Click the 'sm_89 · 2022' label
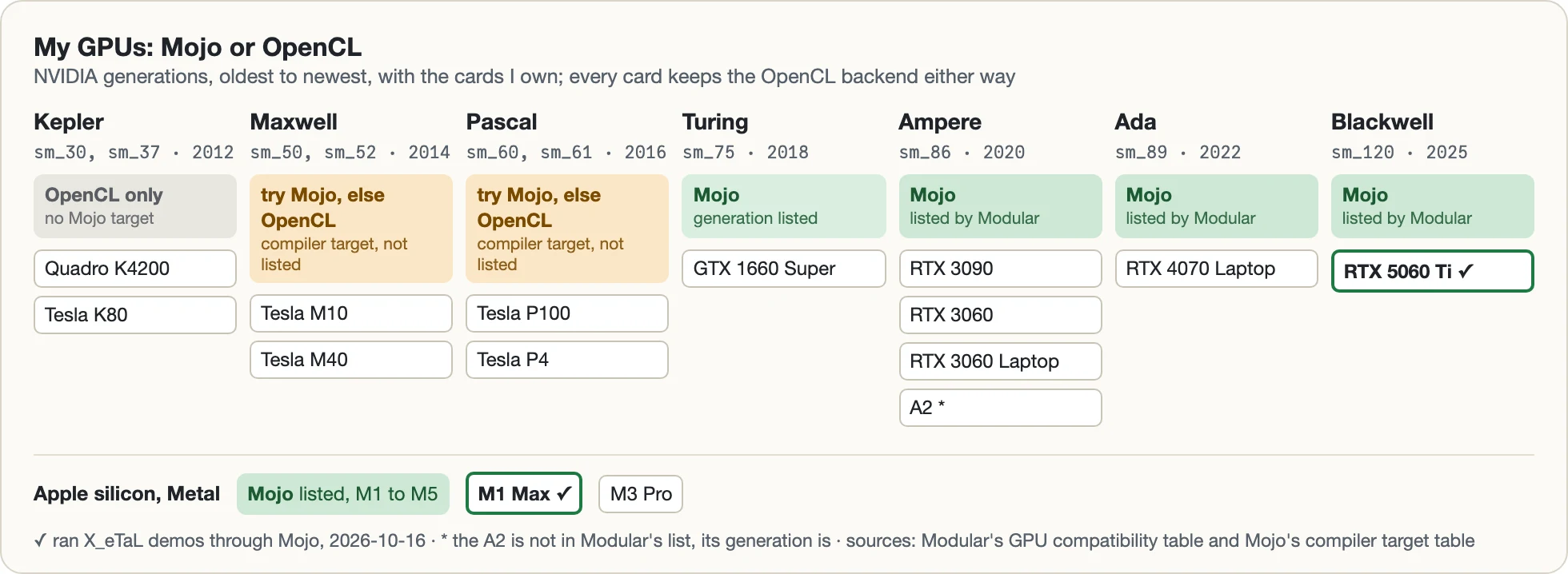The width and height of the screenshot is (1568, 574). tap(1178, 153)
